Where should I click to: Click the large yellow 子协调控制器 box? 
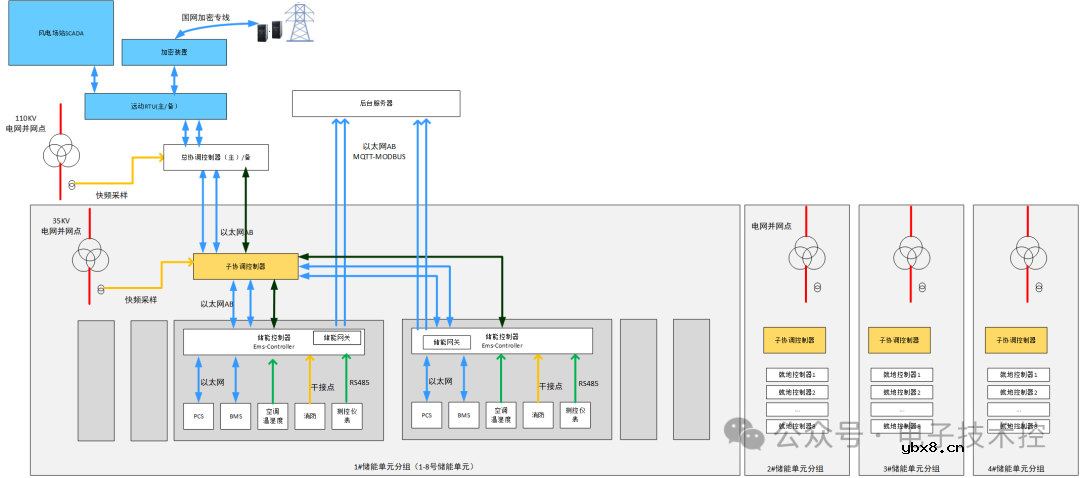pos(245,266)
